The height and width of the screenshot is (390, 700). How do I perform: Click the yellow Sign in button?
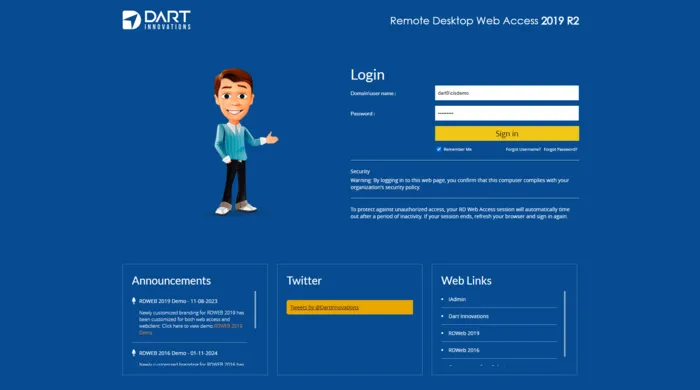click(507, 133)
